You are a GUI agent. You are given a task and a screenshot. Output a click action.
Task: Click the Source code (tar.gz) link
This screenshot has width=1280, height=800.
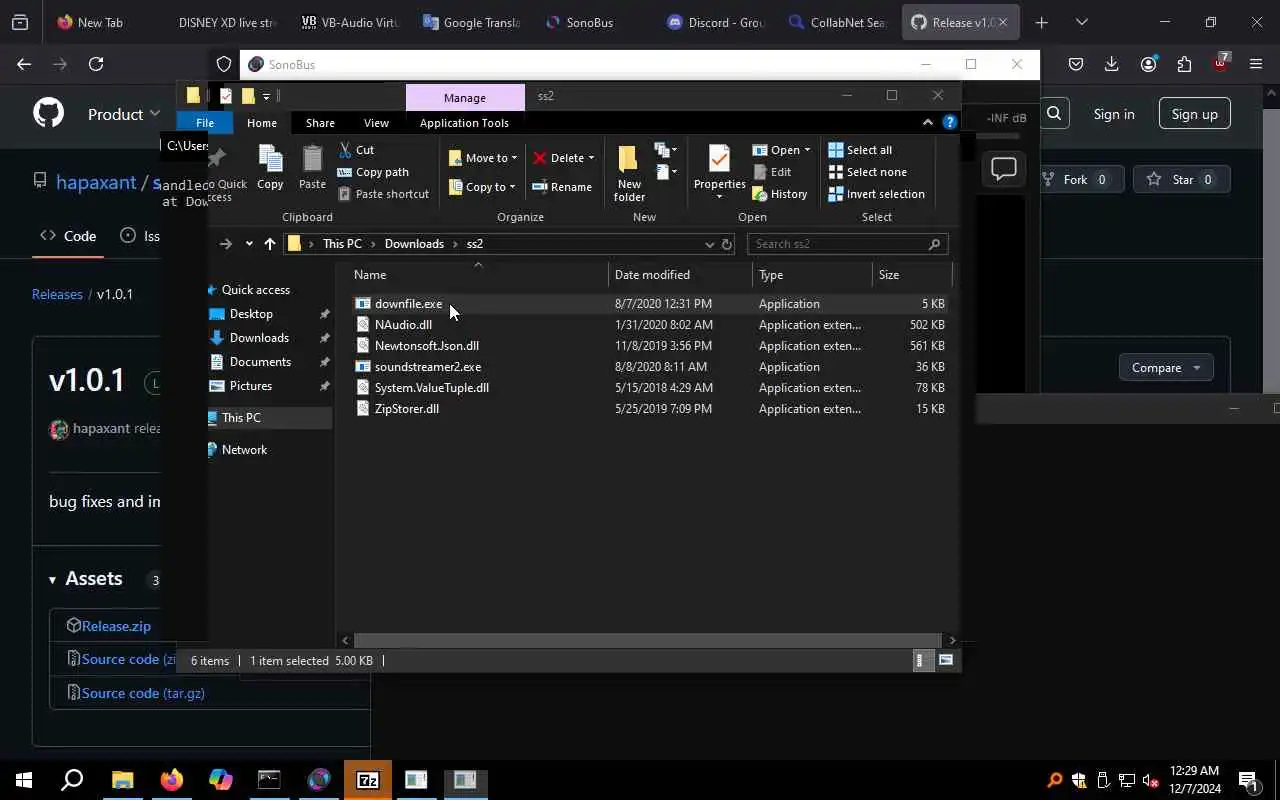click(143, 693)
